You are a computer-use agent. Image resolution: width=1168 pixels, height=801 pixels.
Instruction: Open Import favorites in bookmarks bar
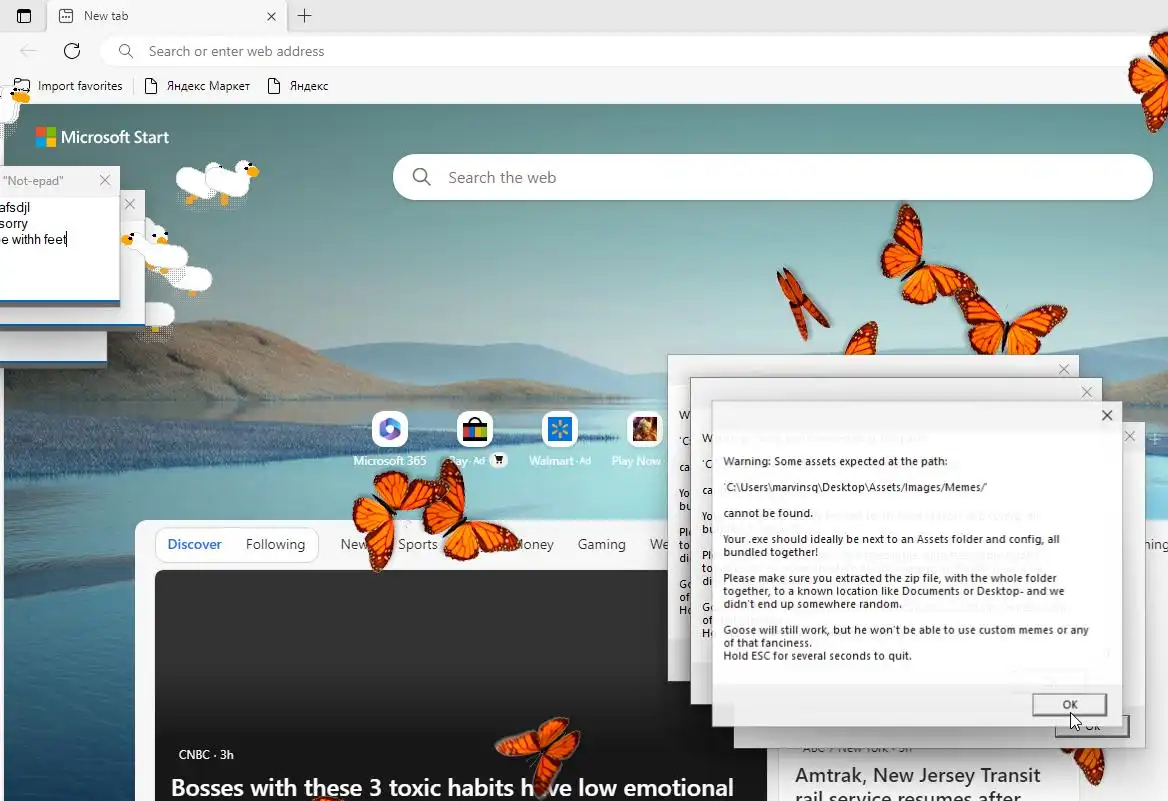pos(68,86)
